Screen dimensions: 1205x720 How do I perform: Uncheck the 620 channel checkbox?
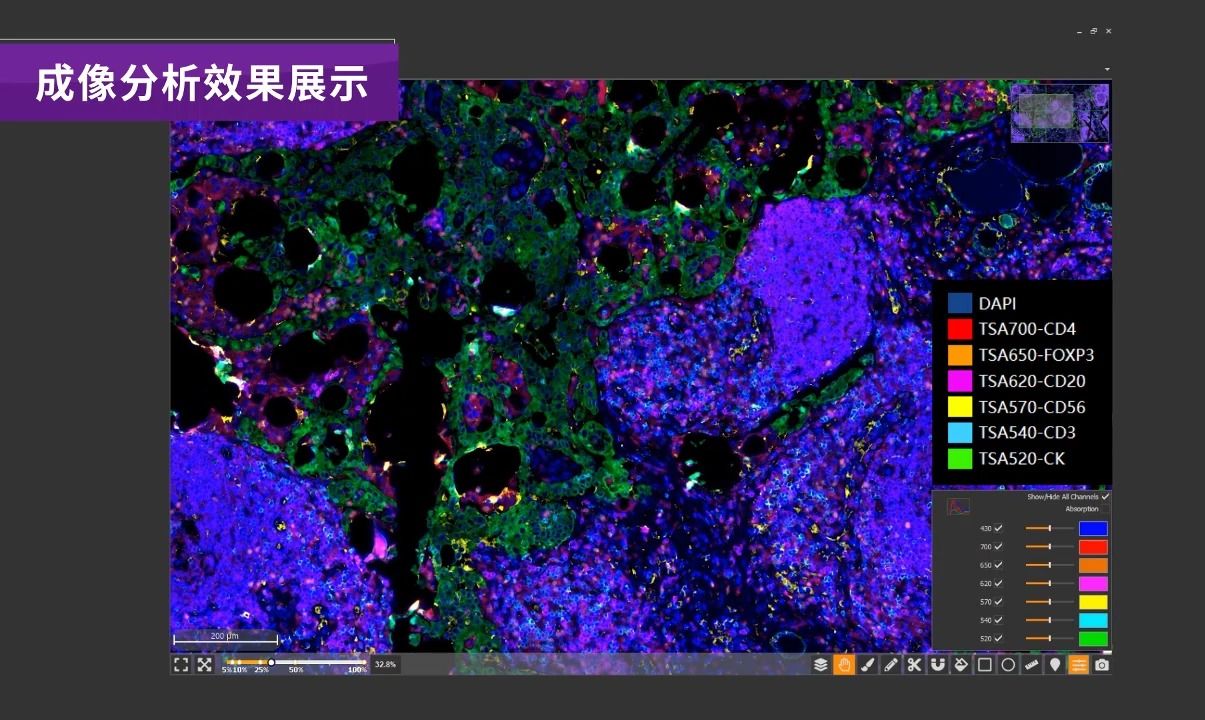(998, 583)
